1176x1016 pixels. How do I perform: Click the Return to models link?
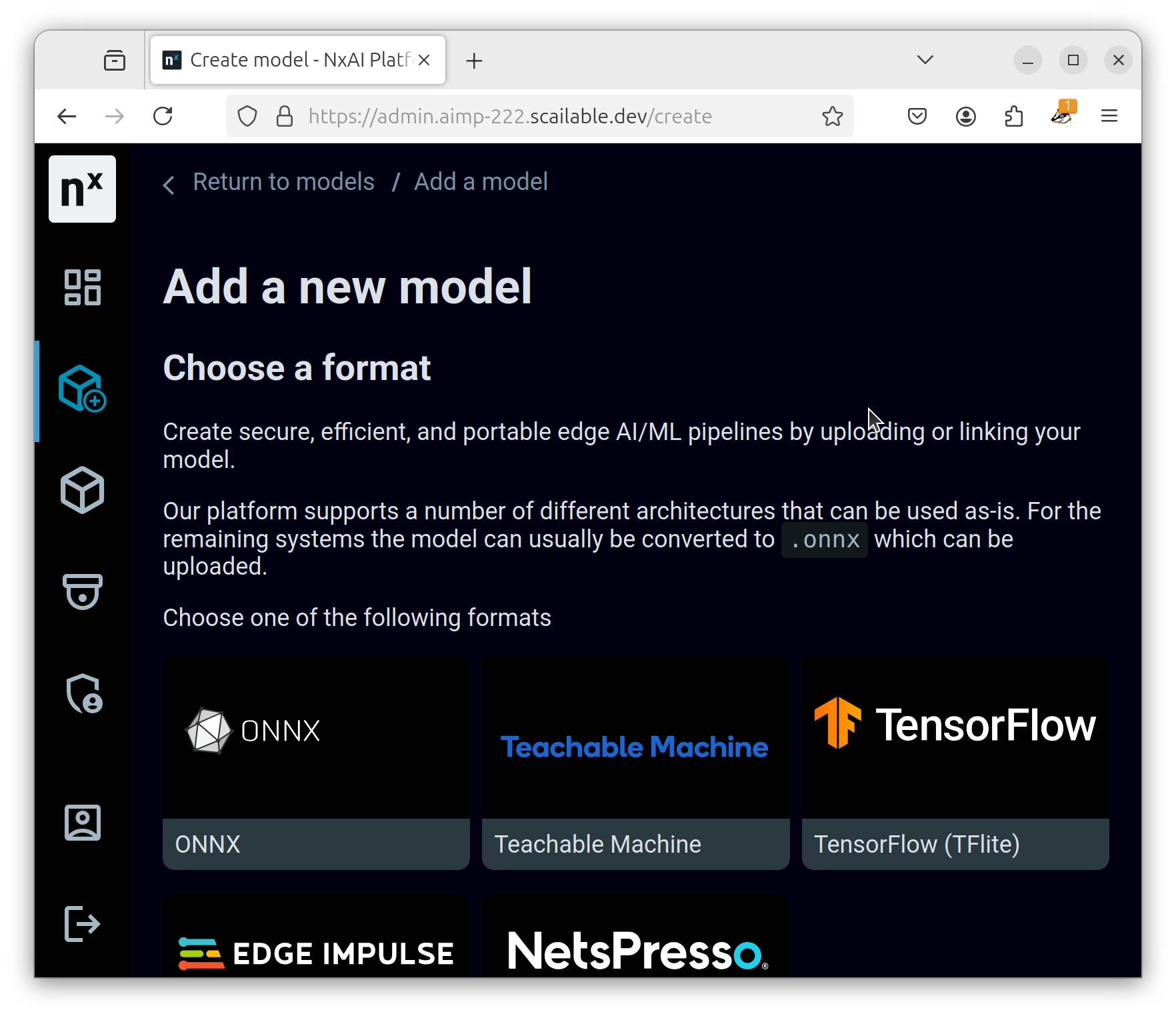(x=283, y=182)
